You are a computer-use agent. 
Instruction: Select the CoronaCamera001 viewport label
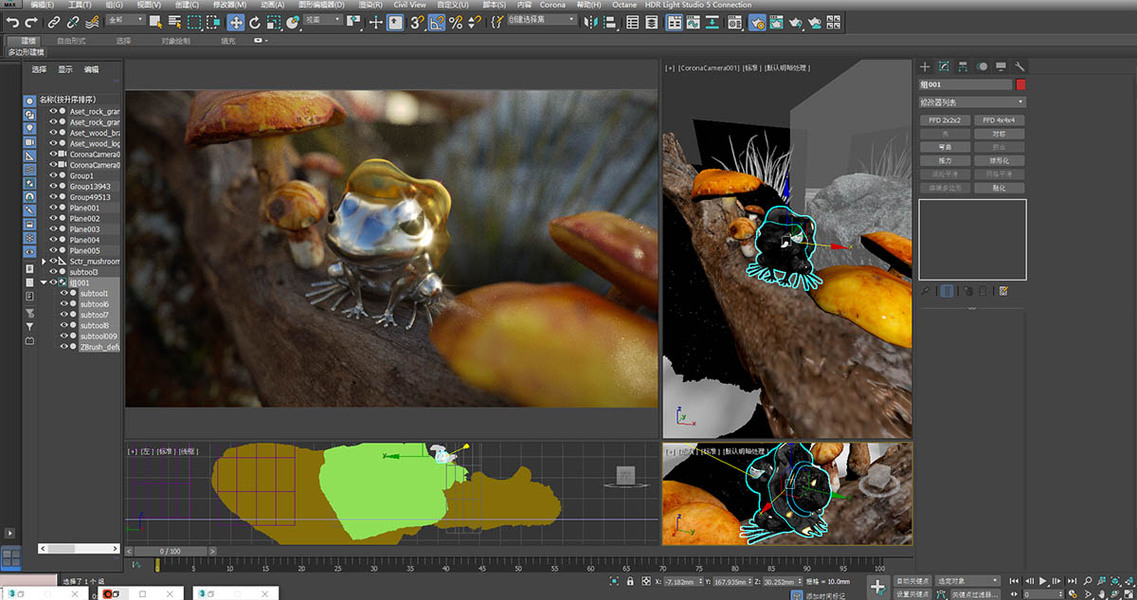point(708,67)
